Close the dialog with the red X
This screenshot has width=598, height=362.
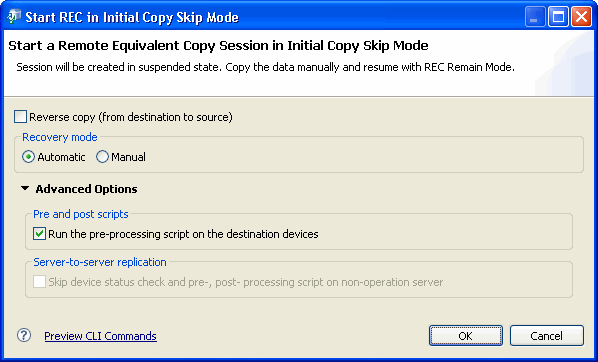point(581,17)
